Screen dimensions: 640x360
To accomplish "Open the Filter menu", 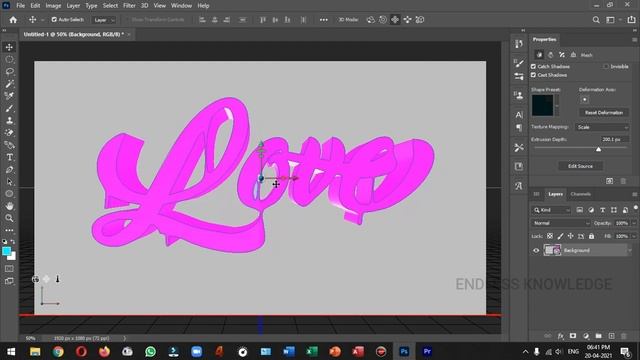I will tap(129, 6).
